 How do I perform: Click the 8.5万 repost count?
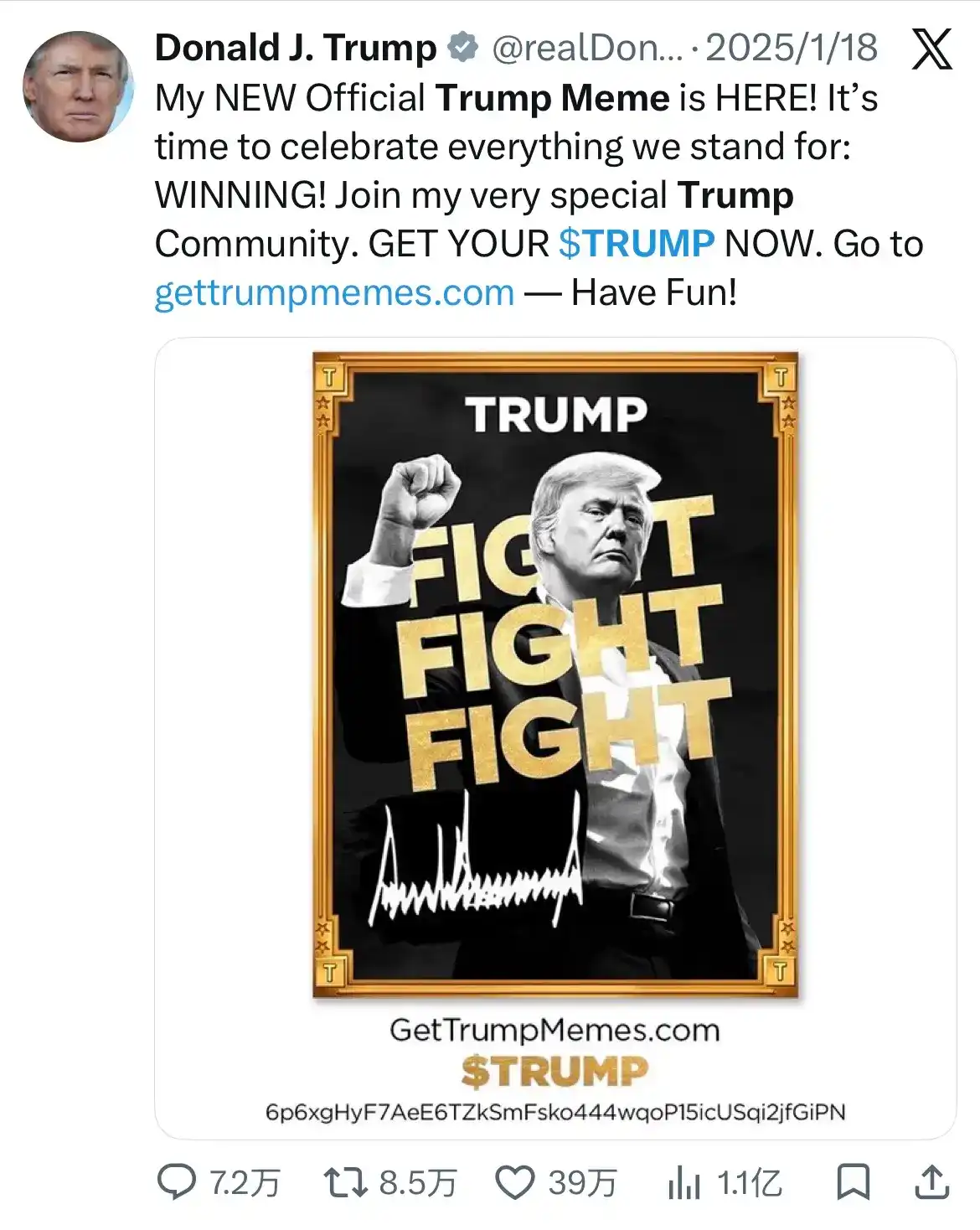[417, 1183]
